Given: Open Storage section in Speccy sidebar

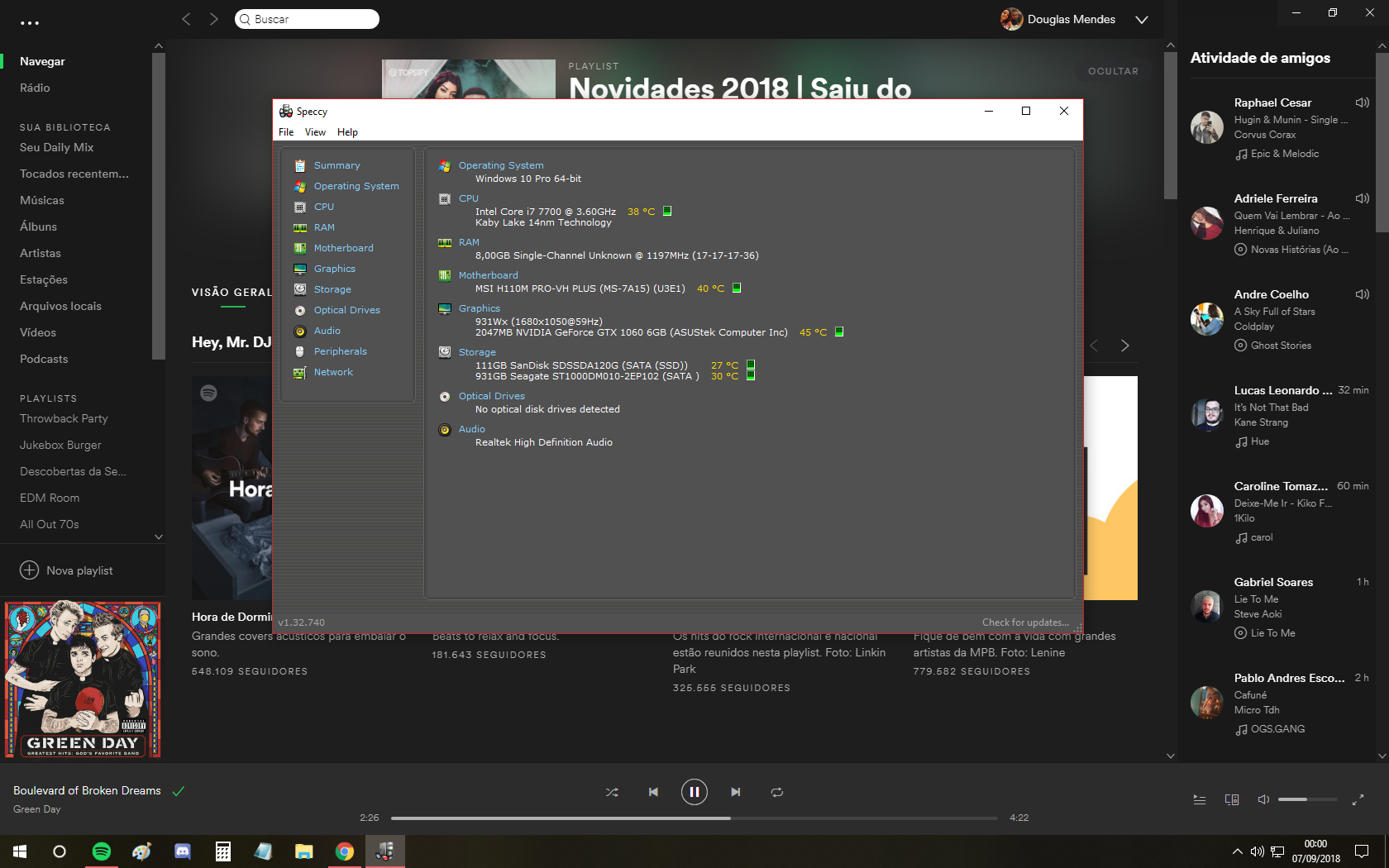Looking at the screenshot, I should (332, 289).
